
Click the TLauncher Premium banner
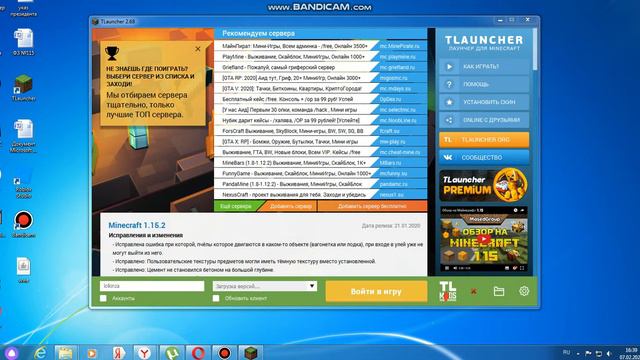(484, 185)
